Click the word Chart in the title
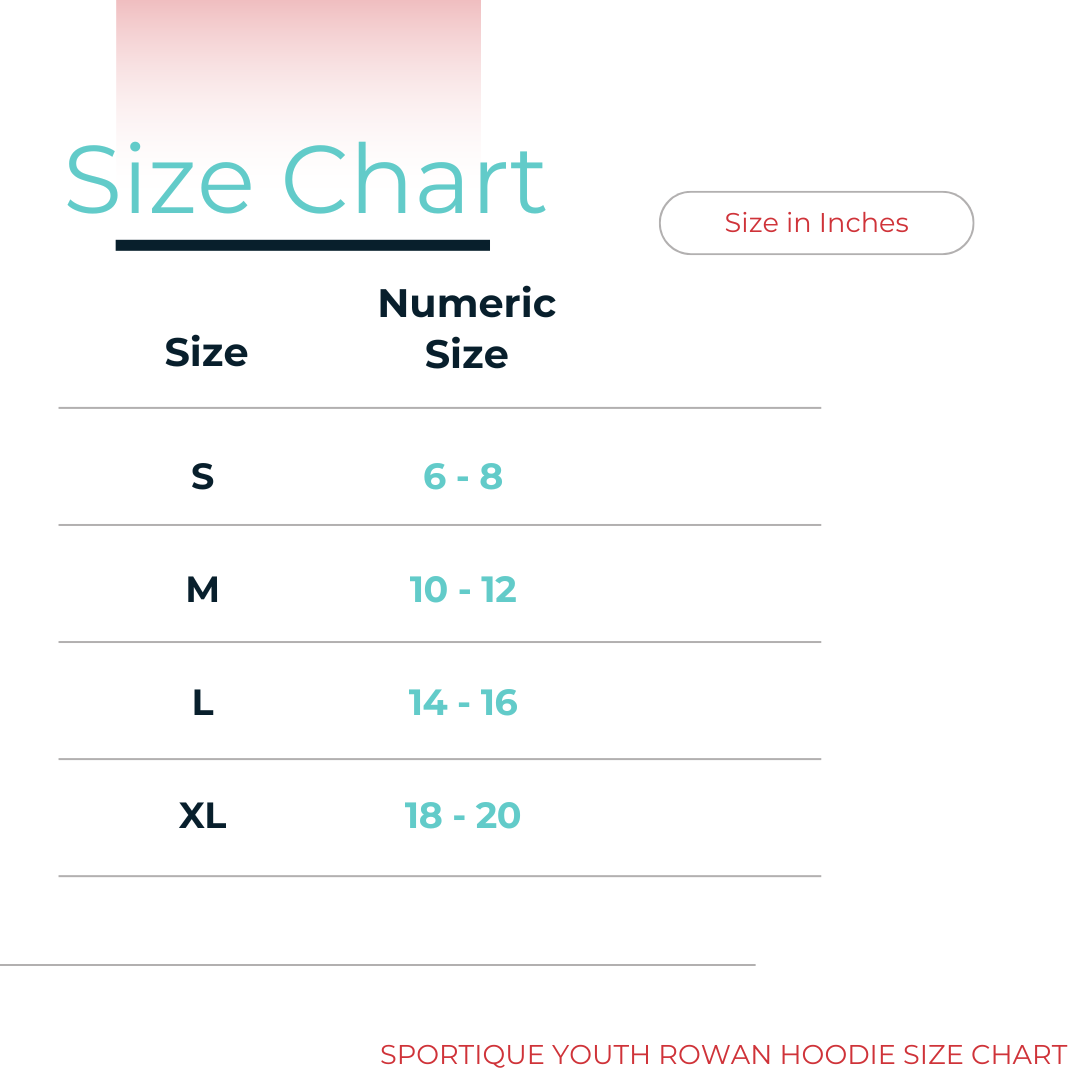This screenshot has width=1080, height=1080. click(414, 181)
